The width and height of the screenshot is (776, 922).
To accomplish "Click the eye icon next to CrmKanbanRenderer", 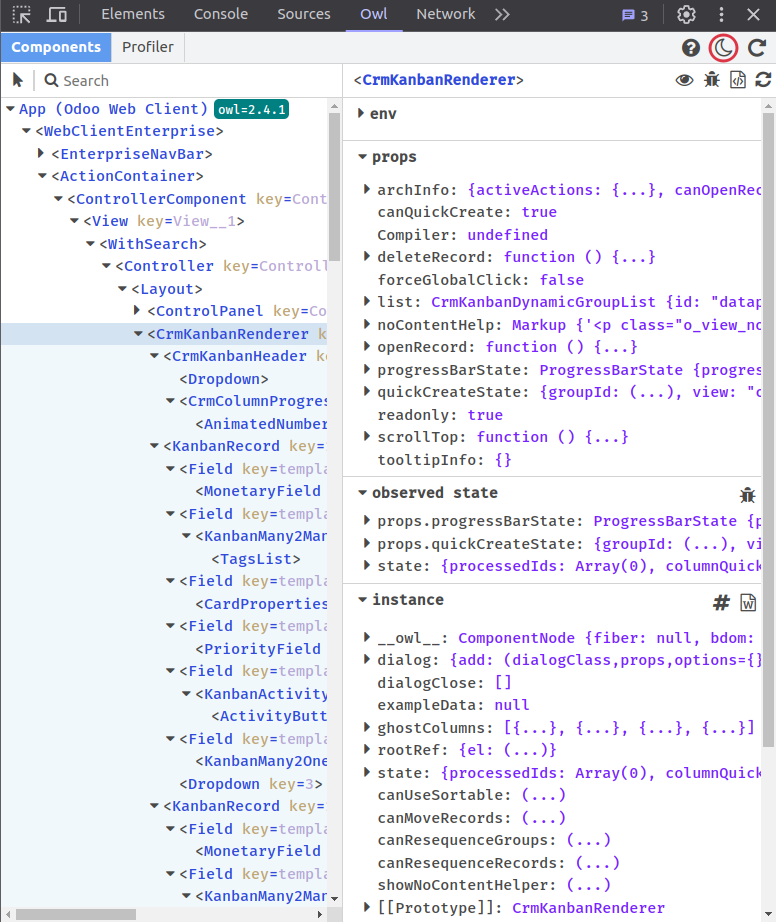I will click(x=684, y=80).
